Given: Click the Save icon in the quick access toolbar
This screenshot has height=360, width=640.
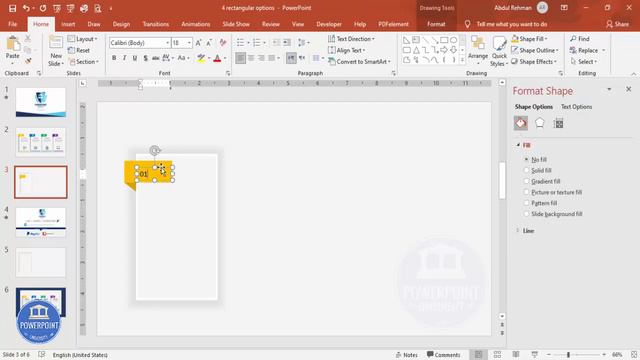Looking at the screenshot, I should coord(13,8).
